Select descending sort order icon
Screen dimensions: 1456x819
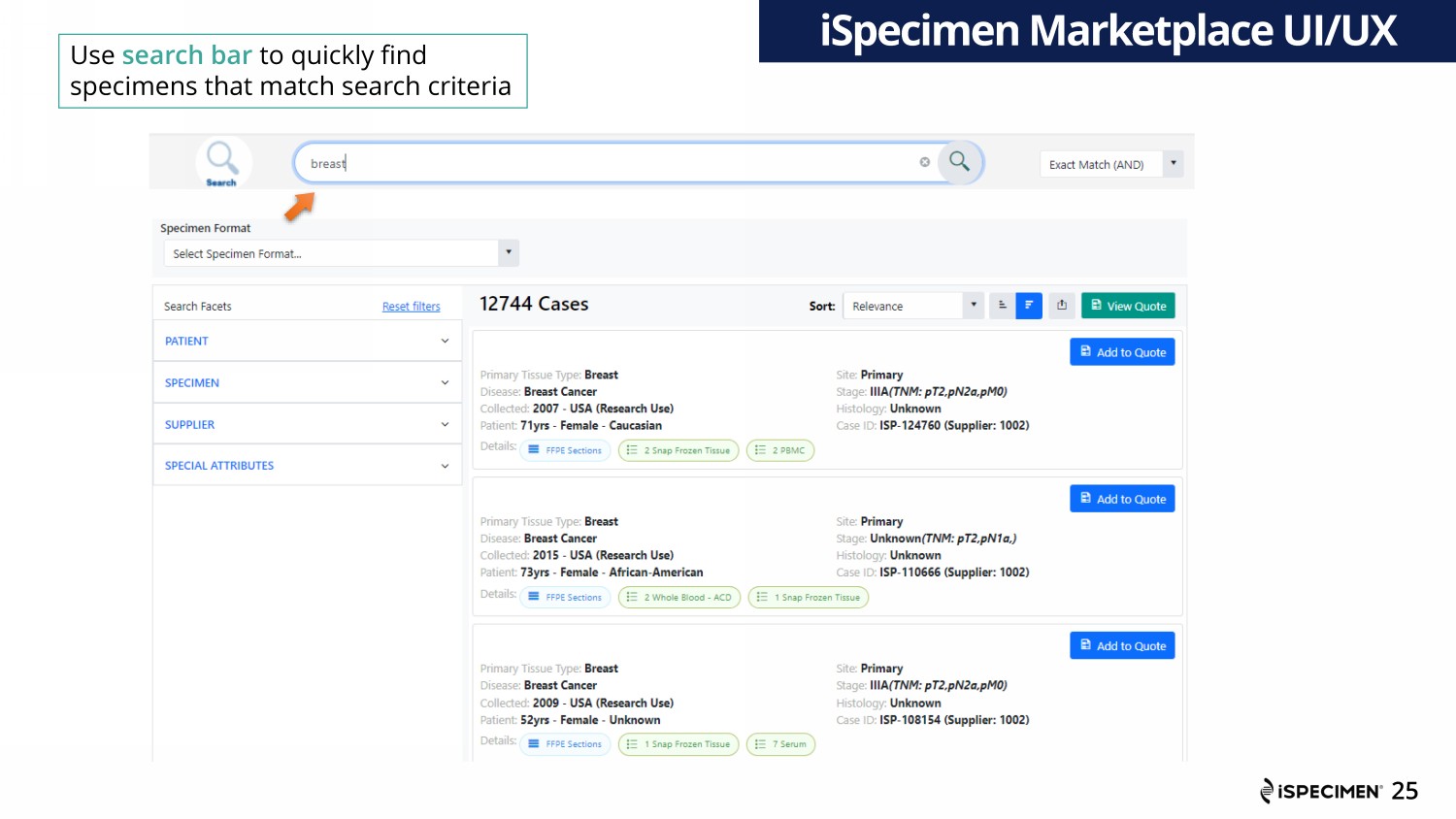(x=1029, y=306)
